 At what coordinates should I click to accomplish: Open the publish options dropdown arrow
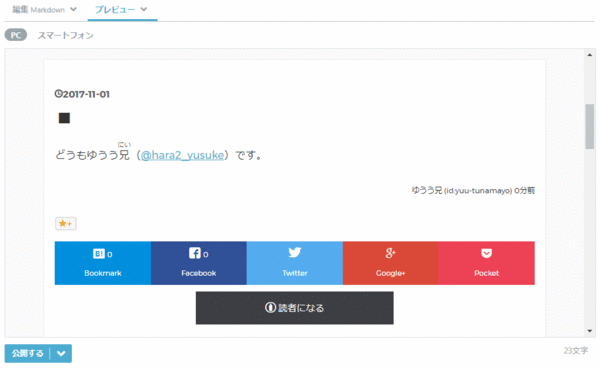[61, 353]
